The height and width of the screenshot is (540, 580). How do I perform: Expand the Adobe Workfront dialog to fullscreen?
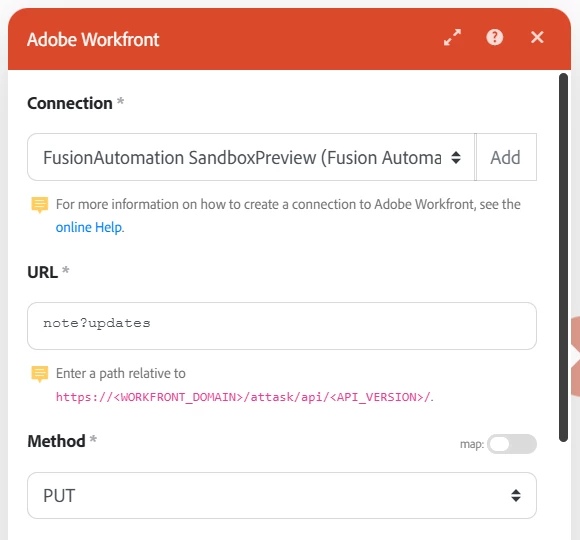pos(452,37)
